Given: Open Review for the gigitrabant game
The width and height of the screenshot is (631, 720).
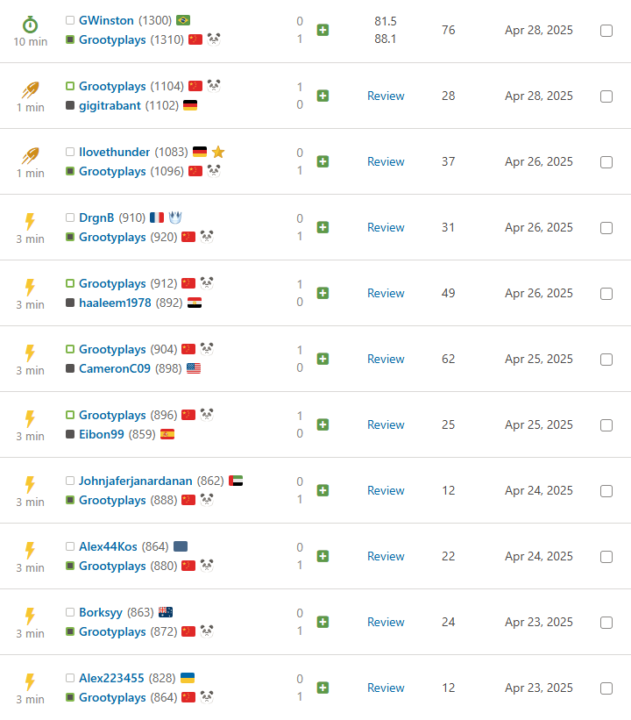Looking at the screenshot, I should pos(385,96).
